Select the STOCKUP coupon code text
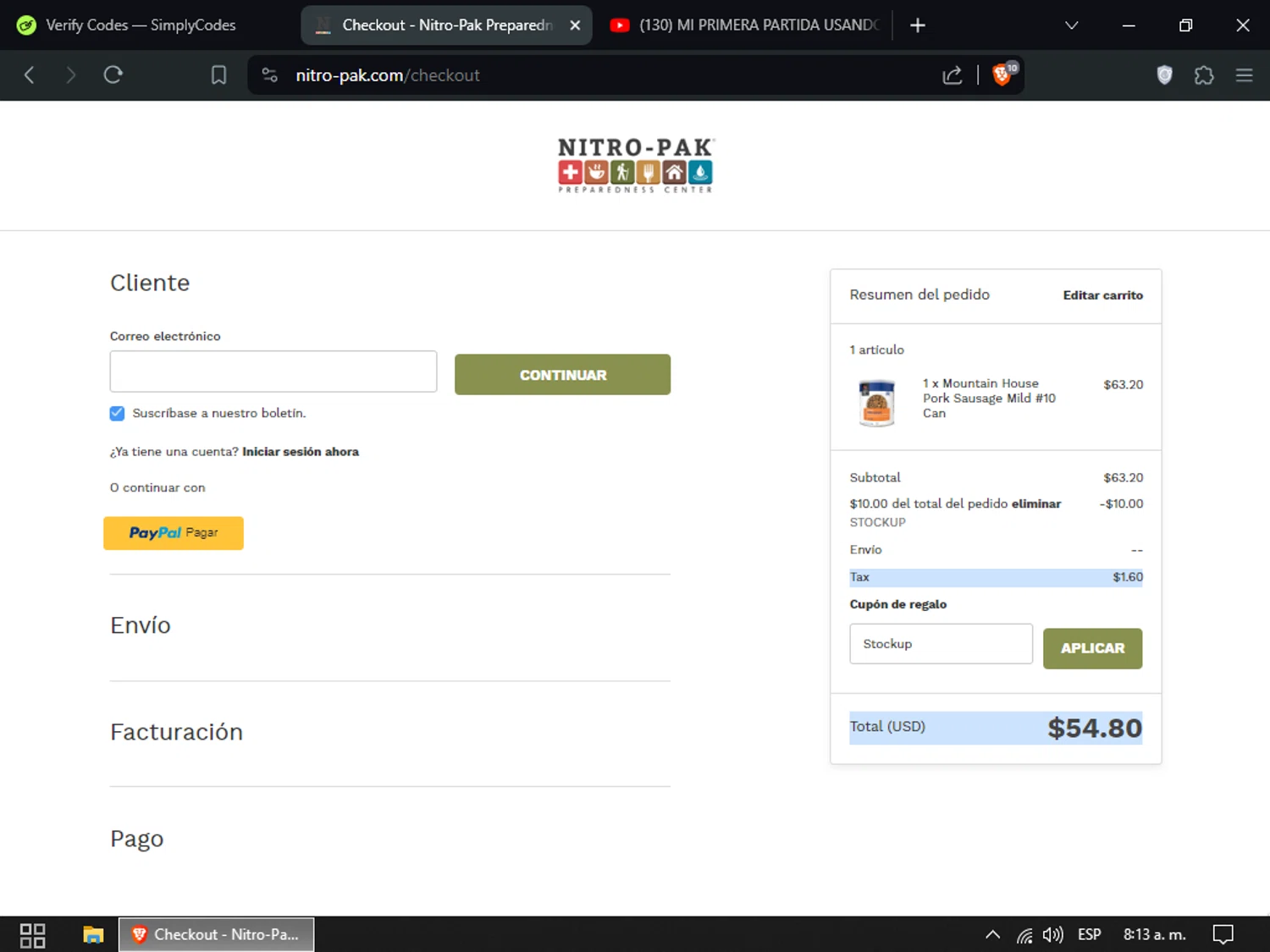The image size is (1270, 952). tap(877, 522)
